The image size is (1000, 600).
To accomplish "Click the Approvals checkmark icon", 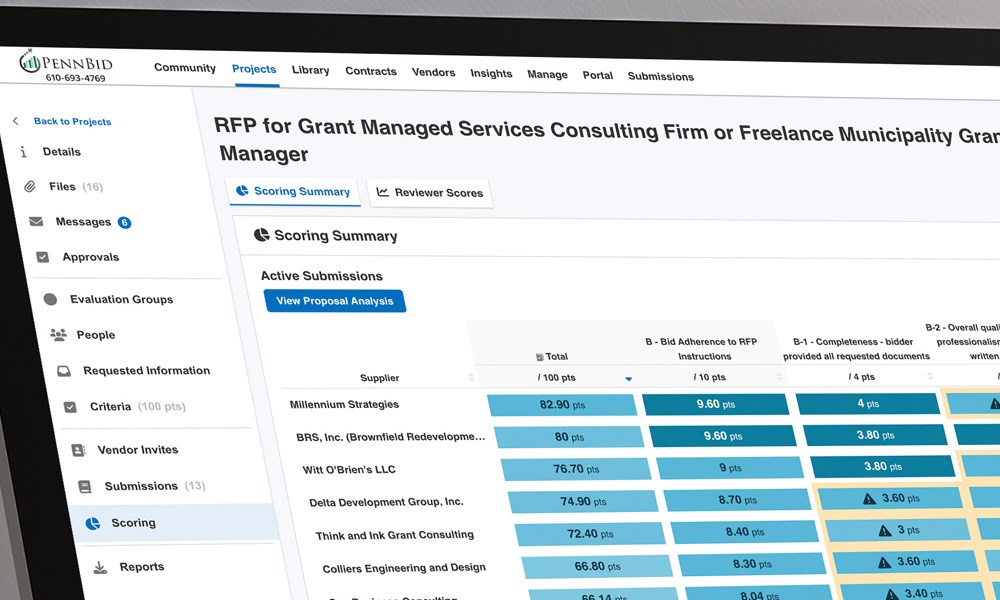I will coord(42,257).
